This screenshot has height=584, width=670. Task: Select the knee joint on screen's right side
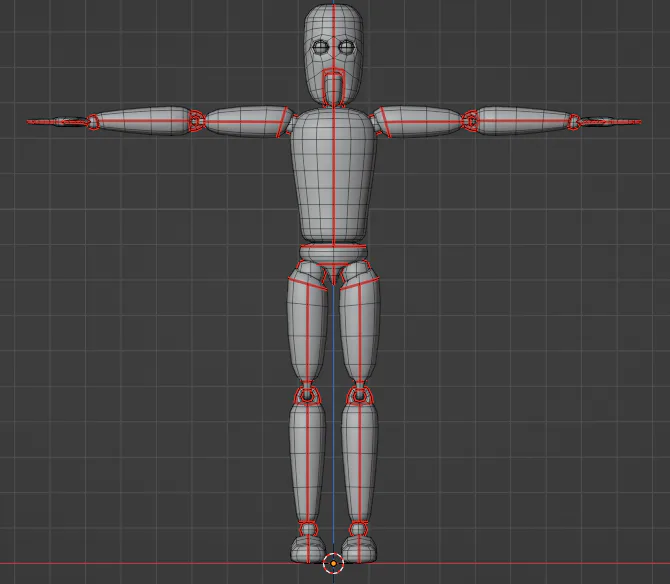[360, 395]
